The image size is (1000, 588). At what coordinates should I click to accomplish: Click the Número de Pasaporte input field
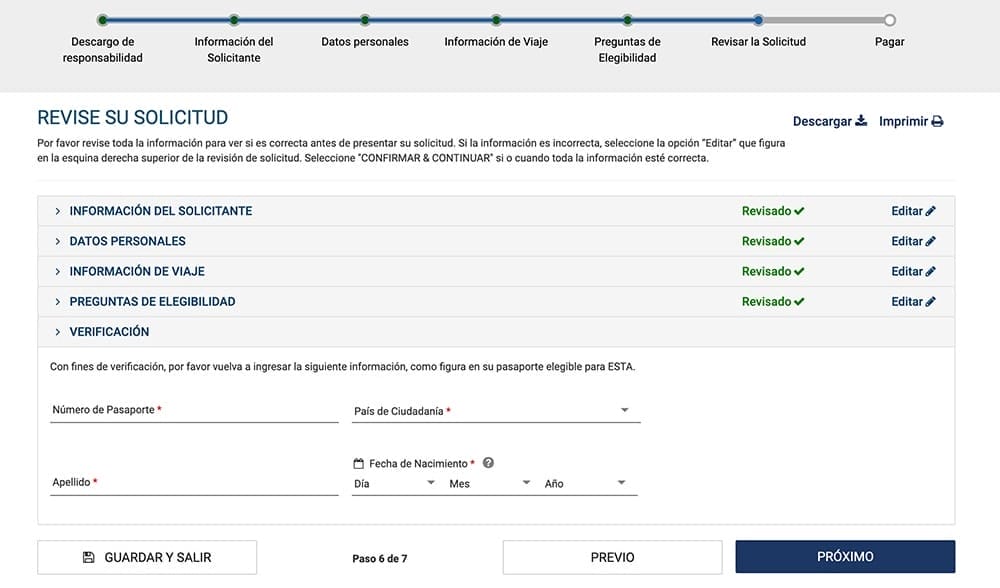pos(194,410)
